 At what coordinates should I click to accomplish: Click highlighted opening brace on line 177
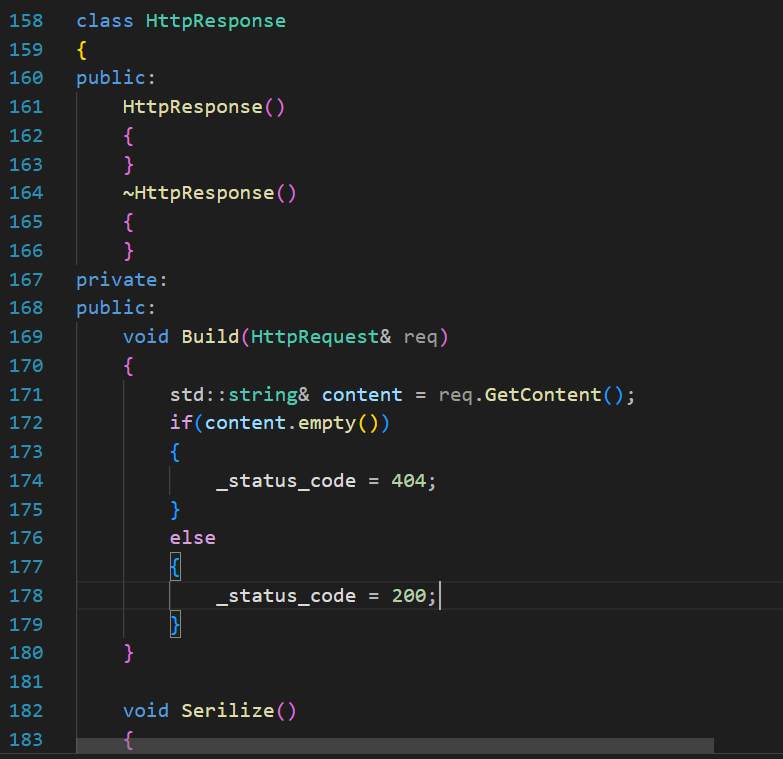(175, 567)
